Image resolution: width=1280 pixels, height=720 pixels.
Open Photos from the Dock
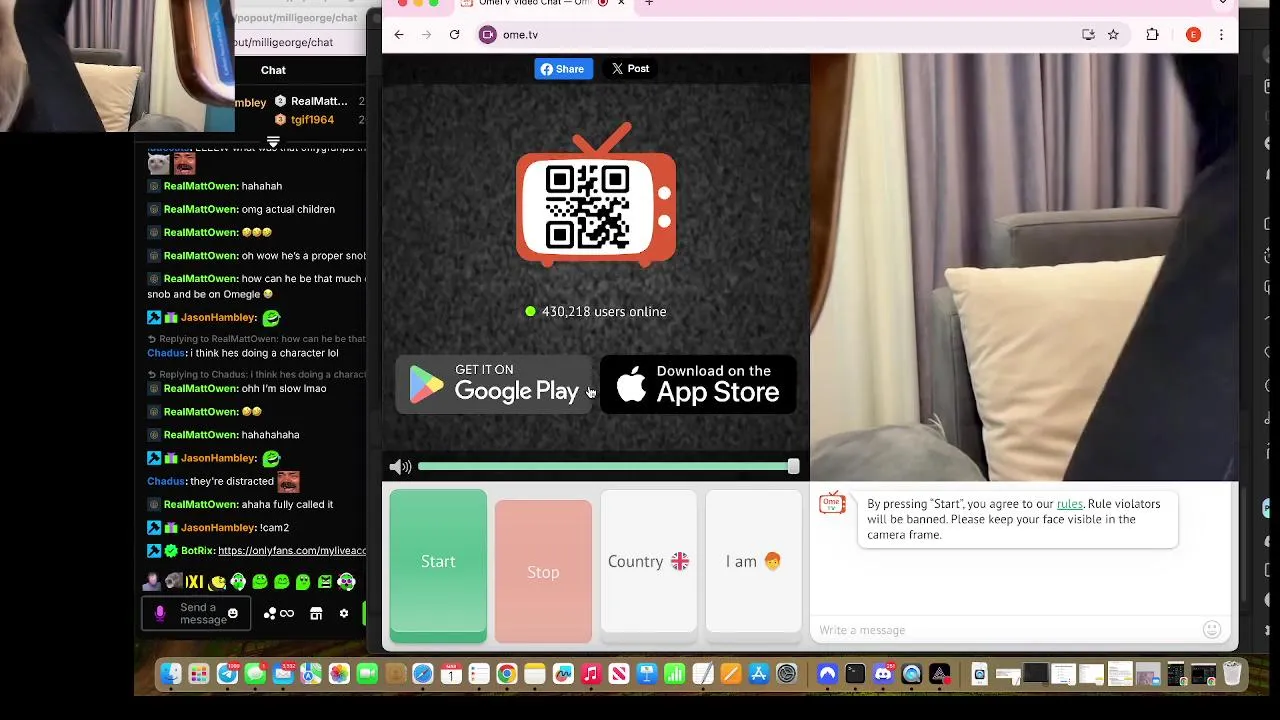point(339,675)
